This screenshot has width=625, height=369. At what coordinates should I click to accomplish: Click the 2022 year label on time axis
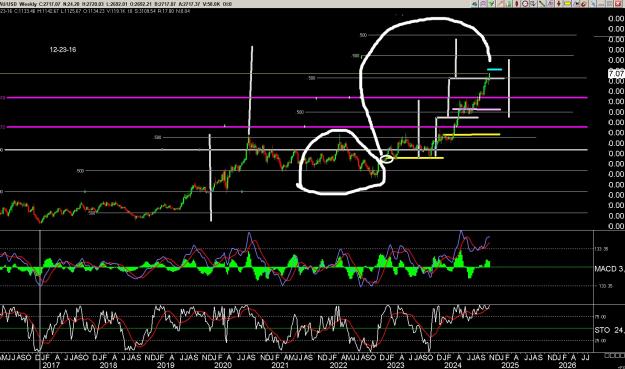click(338, 365)
